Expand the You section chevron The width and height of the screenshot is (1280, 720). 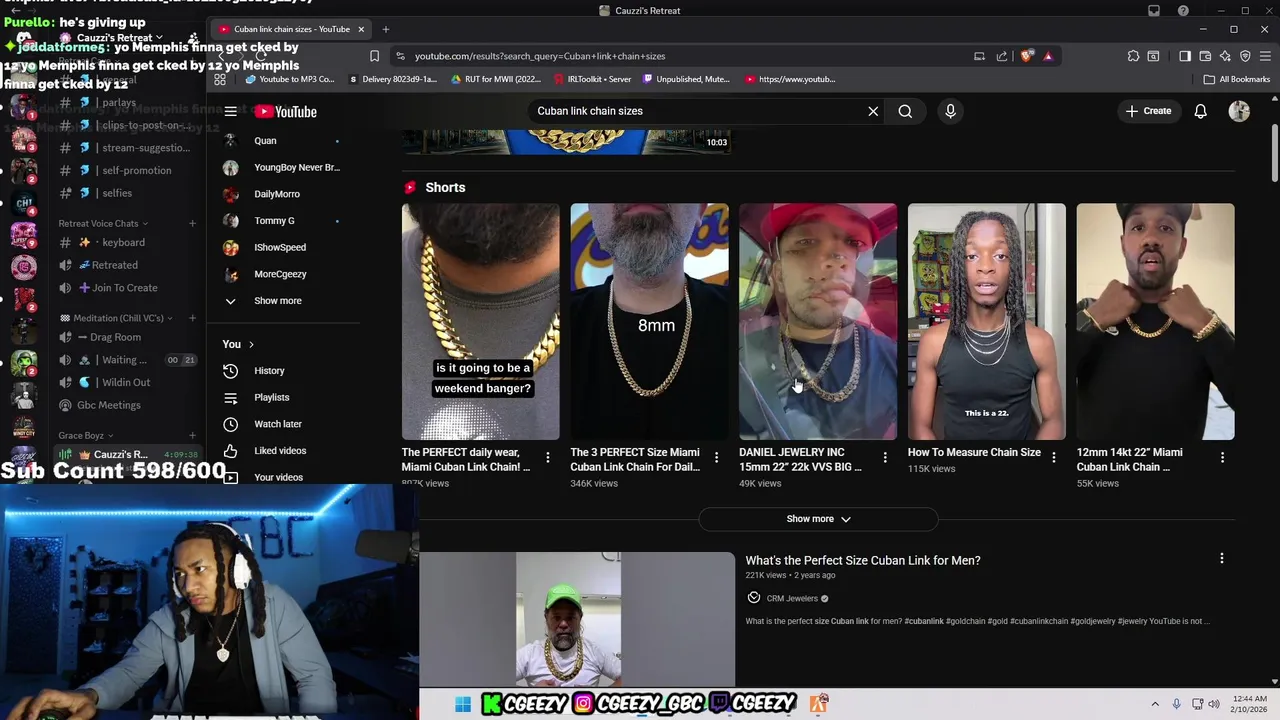[251, 344]
